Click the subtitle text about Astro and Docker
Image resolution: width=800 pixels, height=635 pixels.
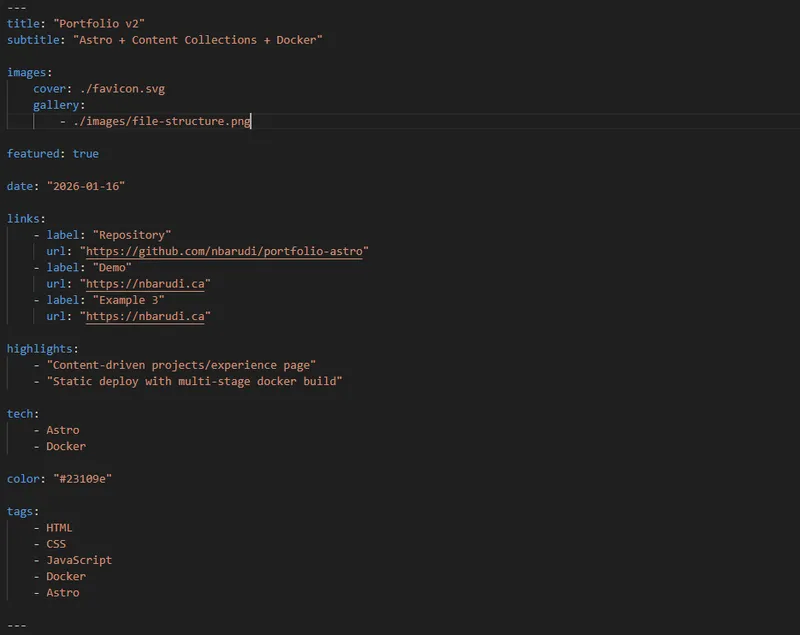180,39
